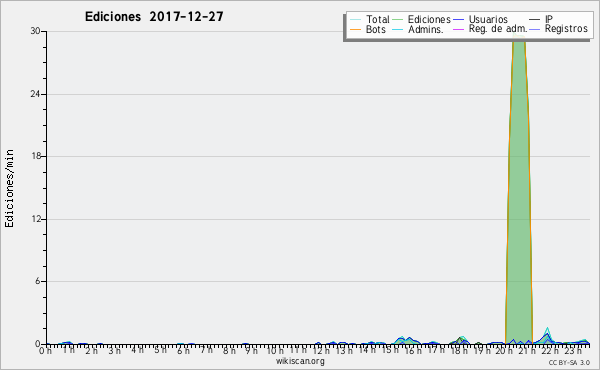Viewport: 600px width, 370px height.
Task: Click the x-axis label '23 h'
Action: (x=573, y=350)
